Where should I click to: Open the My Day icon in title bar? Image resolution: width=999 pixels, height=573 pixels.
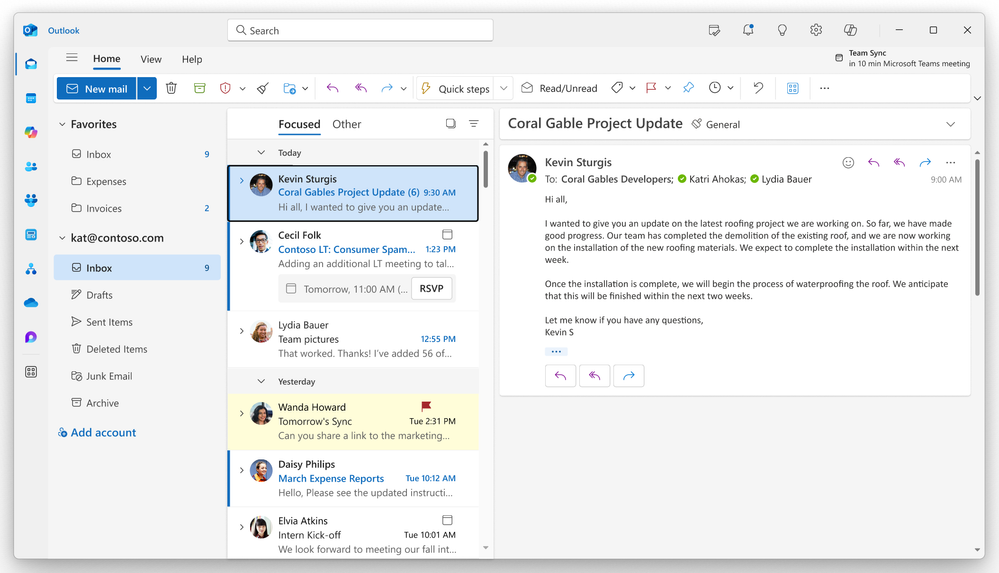[x=714, y=30]
